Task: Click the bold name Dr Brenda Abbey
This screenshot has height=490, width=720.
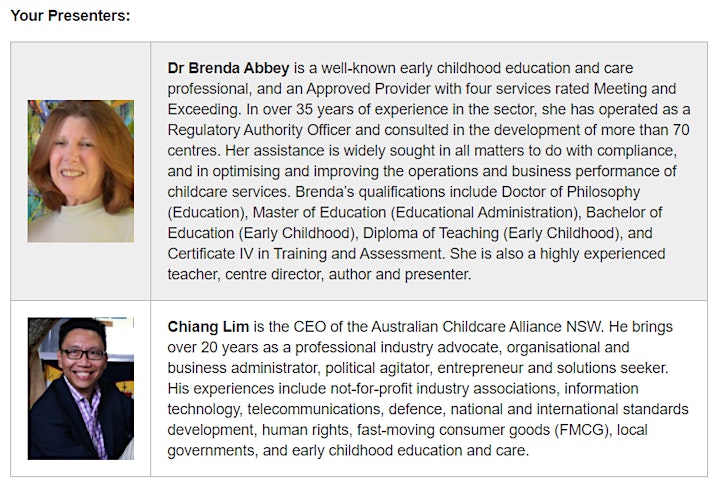Action: click(228, 68)
